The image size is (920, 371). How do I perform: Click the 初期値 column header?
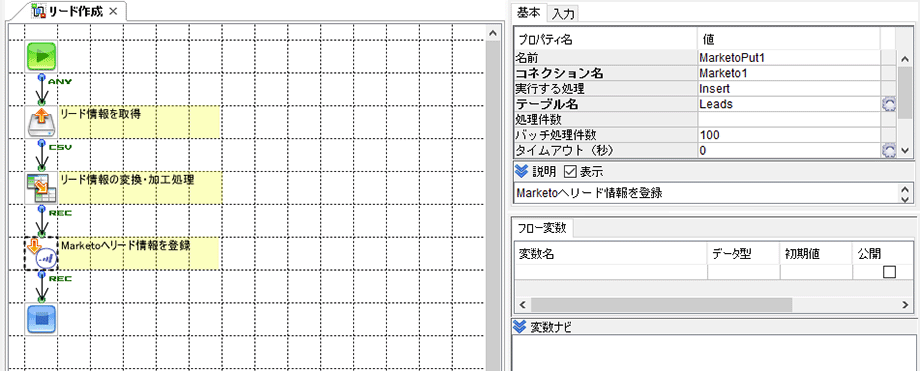pos(816,254)
